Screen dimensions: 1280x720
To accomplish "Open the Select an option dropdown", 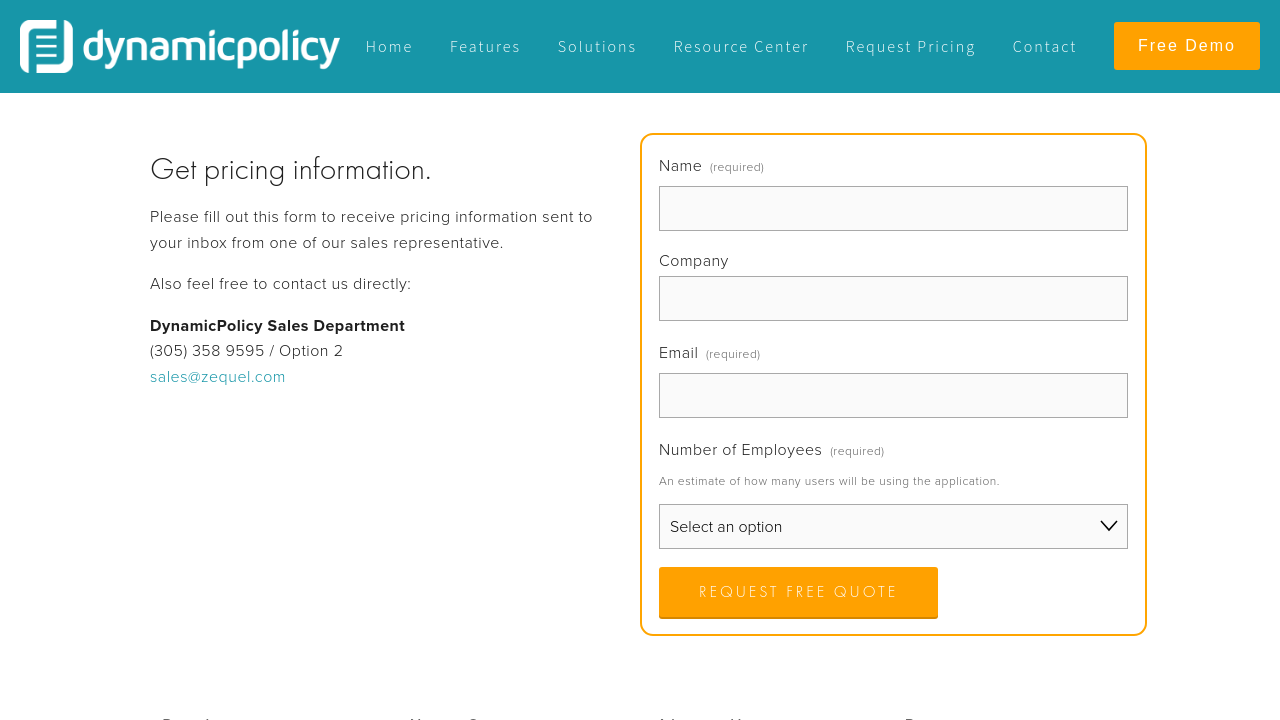I will click(x=880, y=526).
